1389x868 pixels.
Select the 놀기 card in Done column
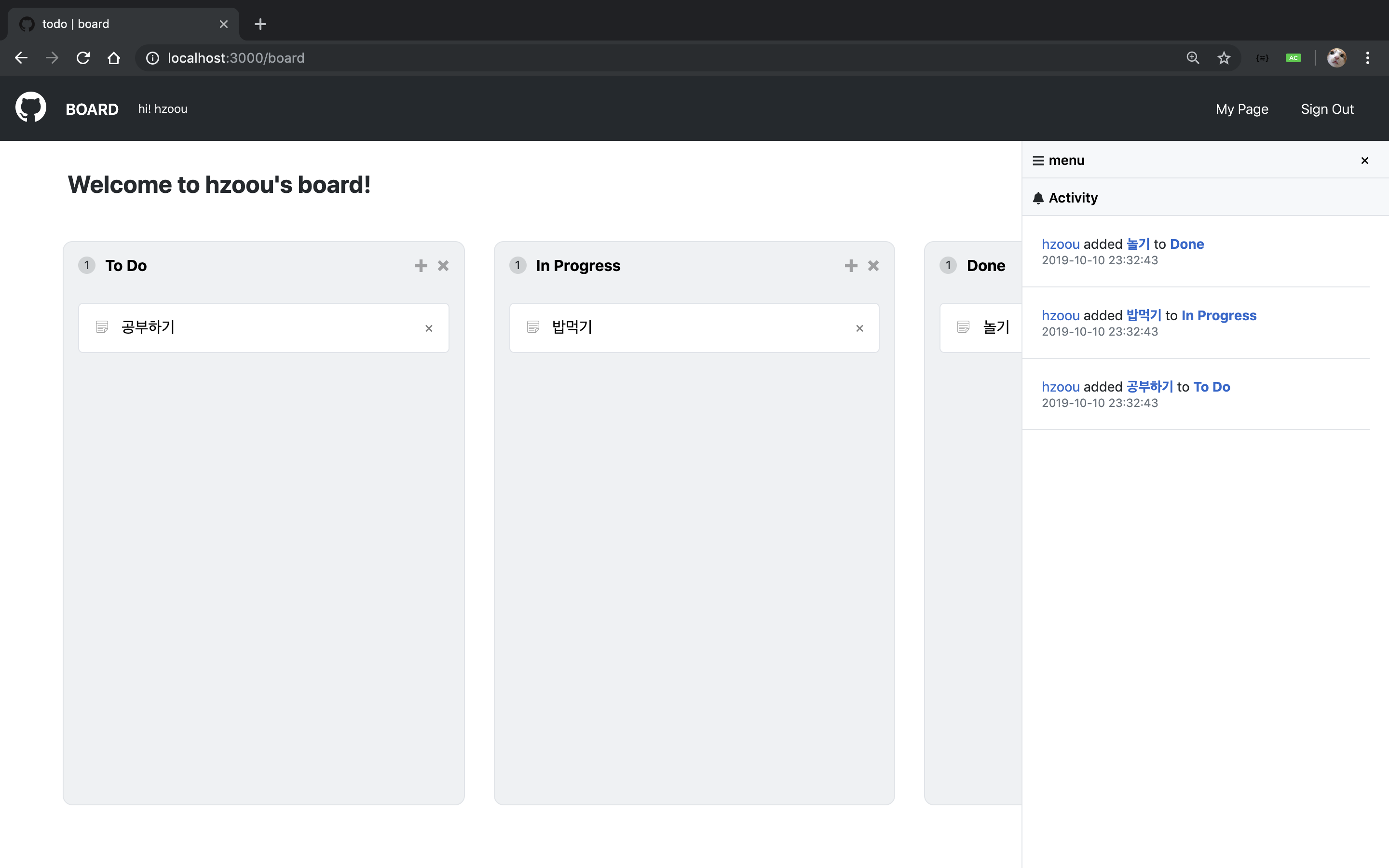995,327
